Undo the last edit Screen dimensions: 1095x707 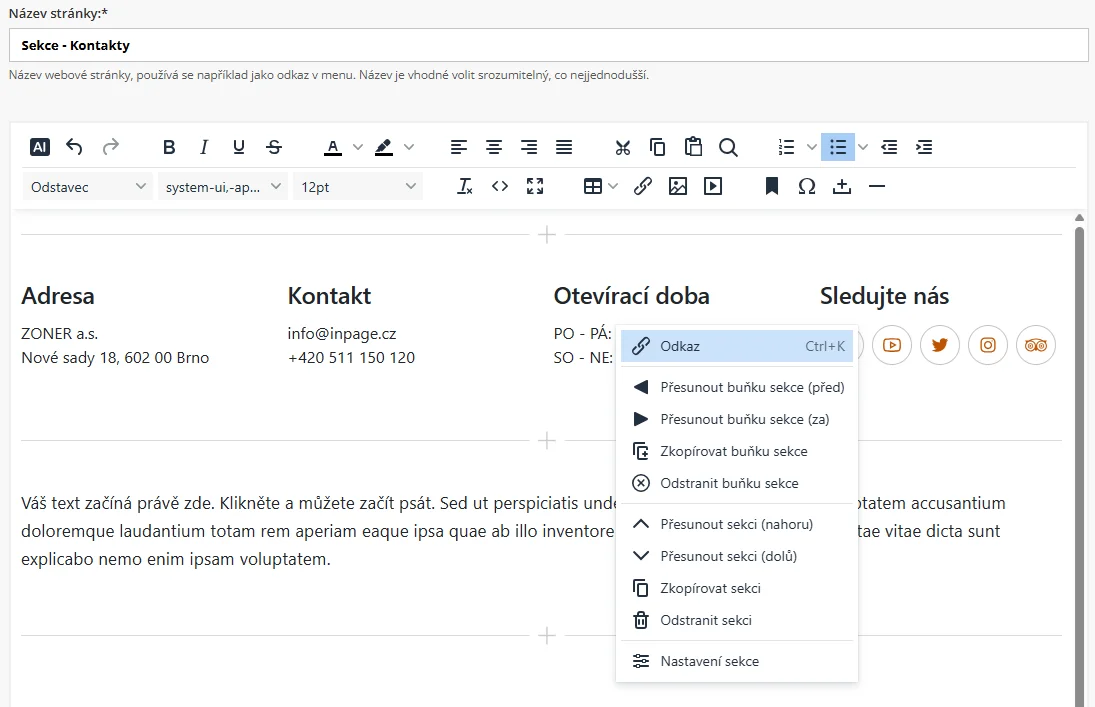click(x=74, y=147)
